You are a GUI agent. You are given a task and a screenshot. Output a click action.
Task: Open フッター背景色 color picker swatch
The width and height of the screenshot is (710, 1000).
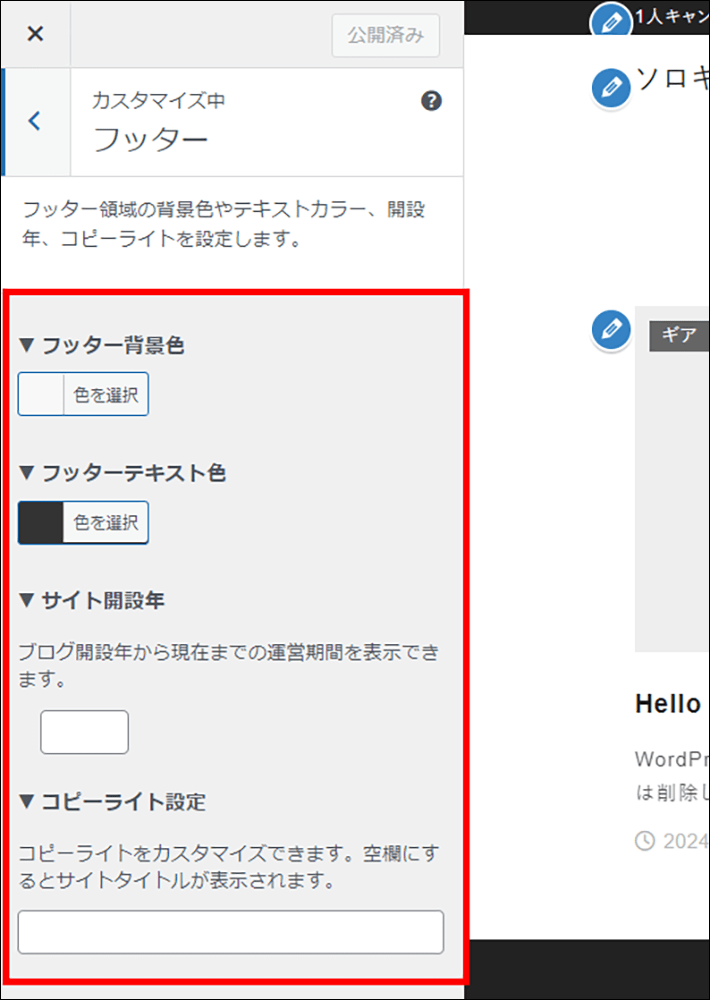point(41,394)
